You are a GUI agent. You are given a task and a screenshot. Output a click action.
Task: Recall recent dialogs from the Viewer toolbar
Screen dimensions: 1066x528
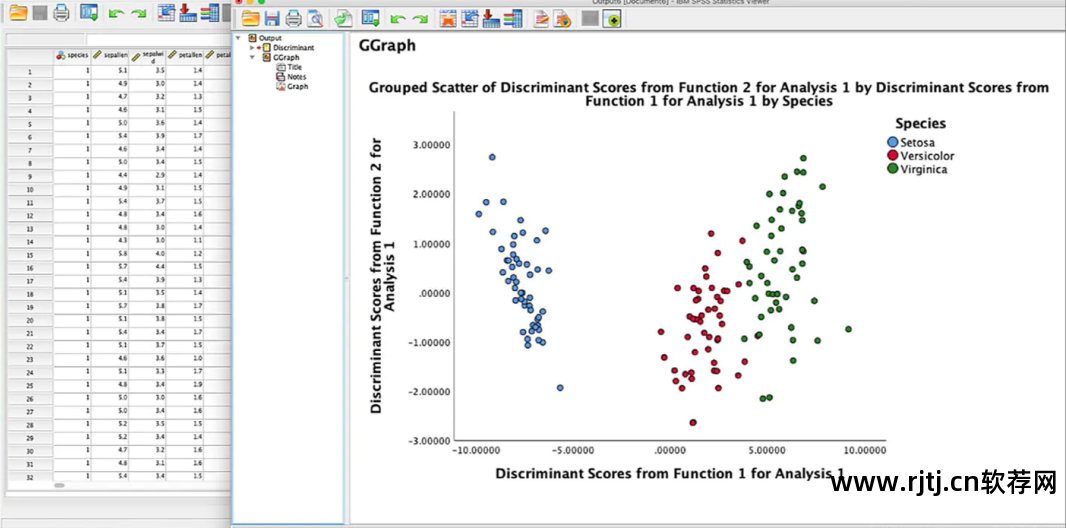[371, 18]
